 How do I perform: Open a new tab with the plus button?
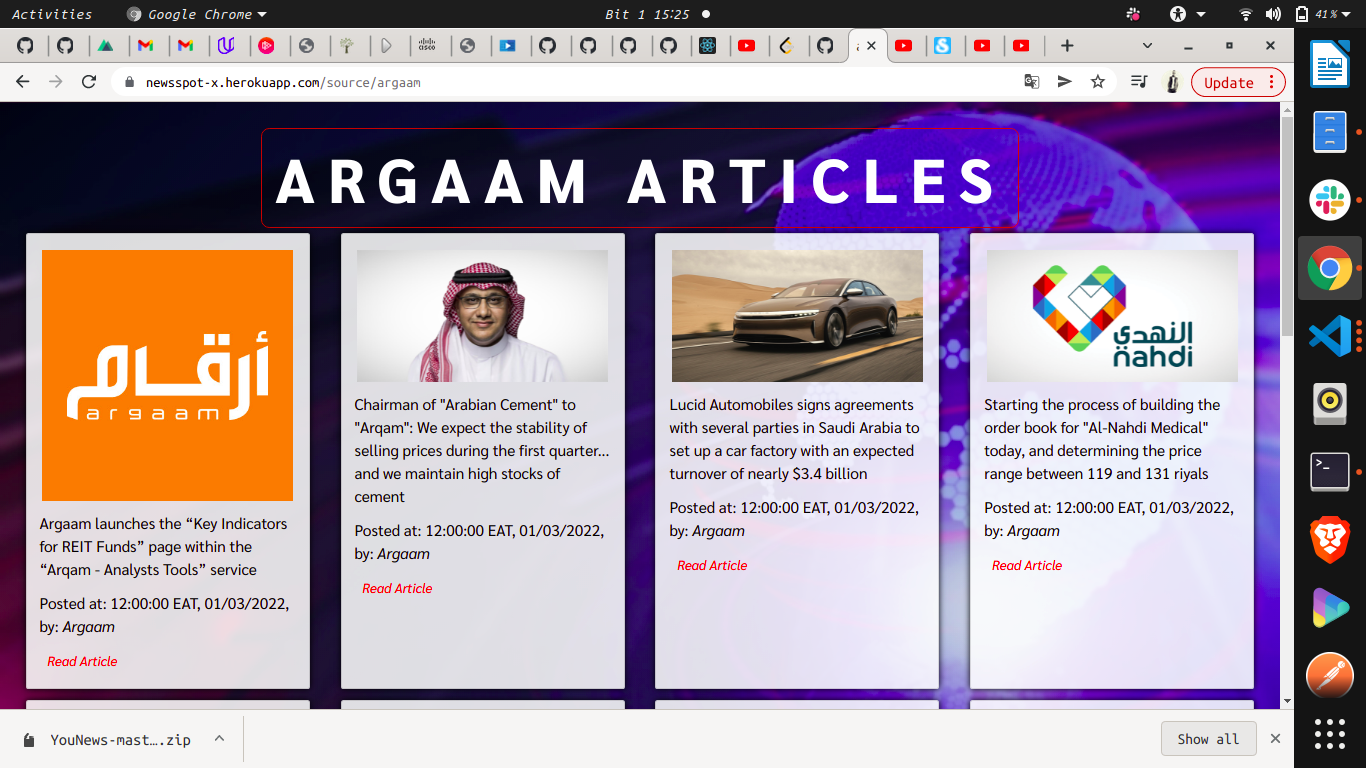(x=1067, y=45)
